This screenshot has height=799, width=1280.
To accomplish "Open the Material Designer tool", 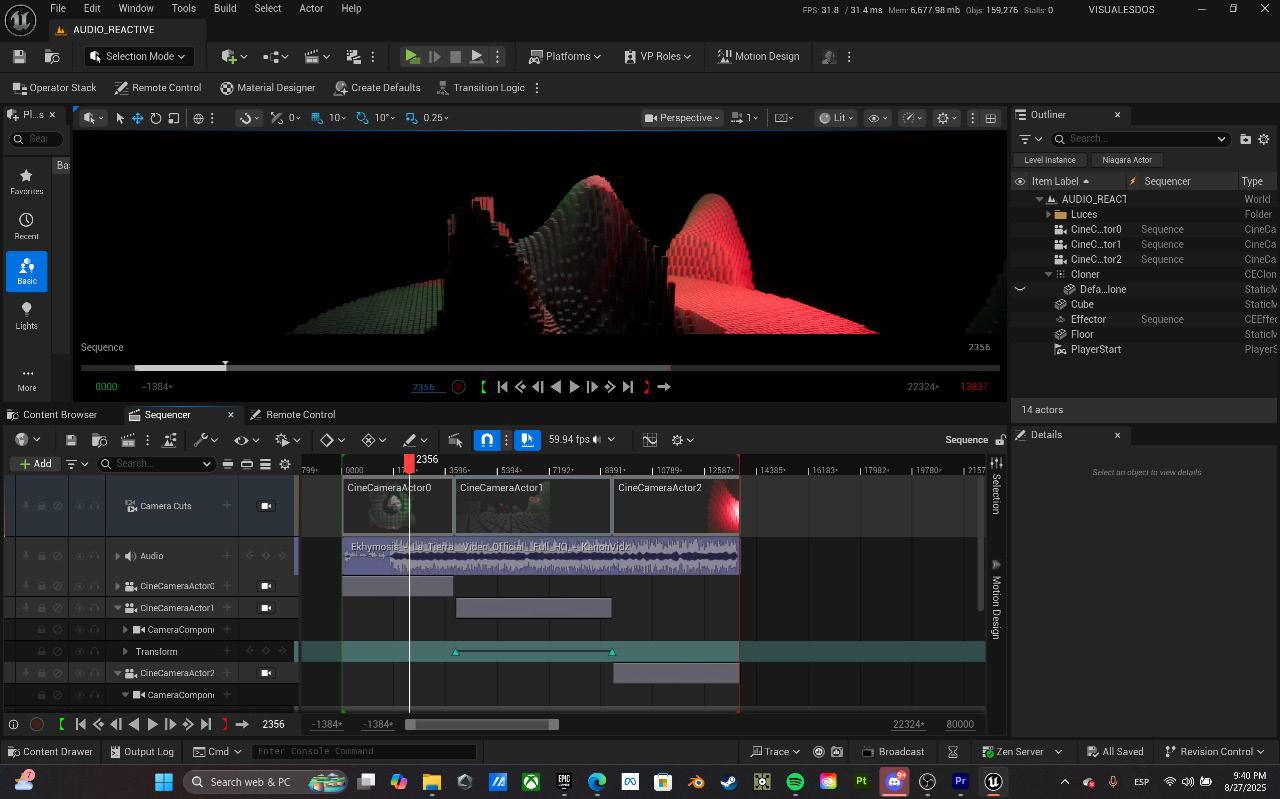I will click(267, 88).
